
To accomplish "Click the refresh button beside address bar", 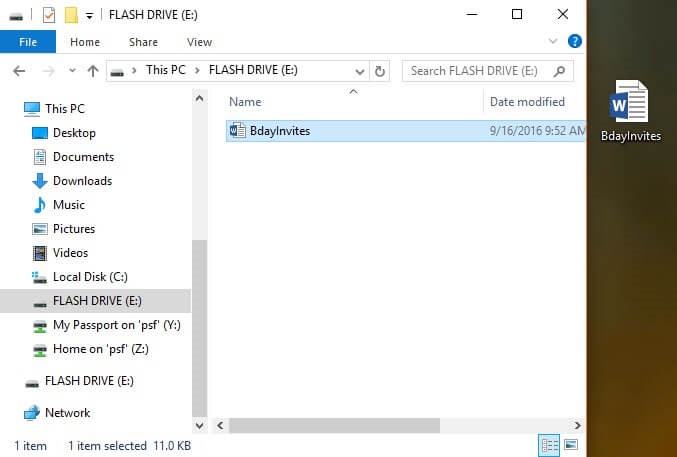I will point(379,71).
